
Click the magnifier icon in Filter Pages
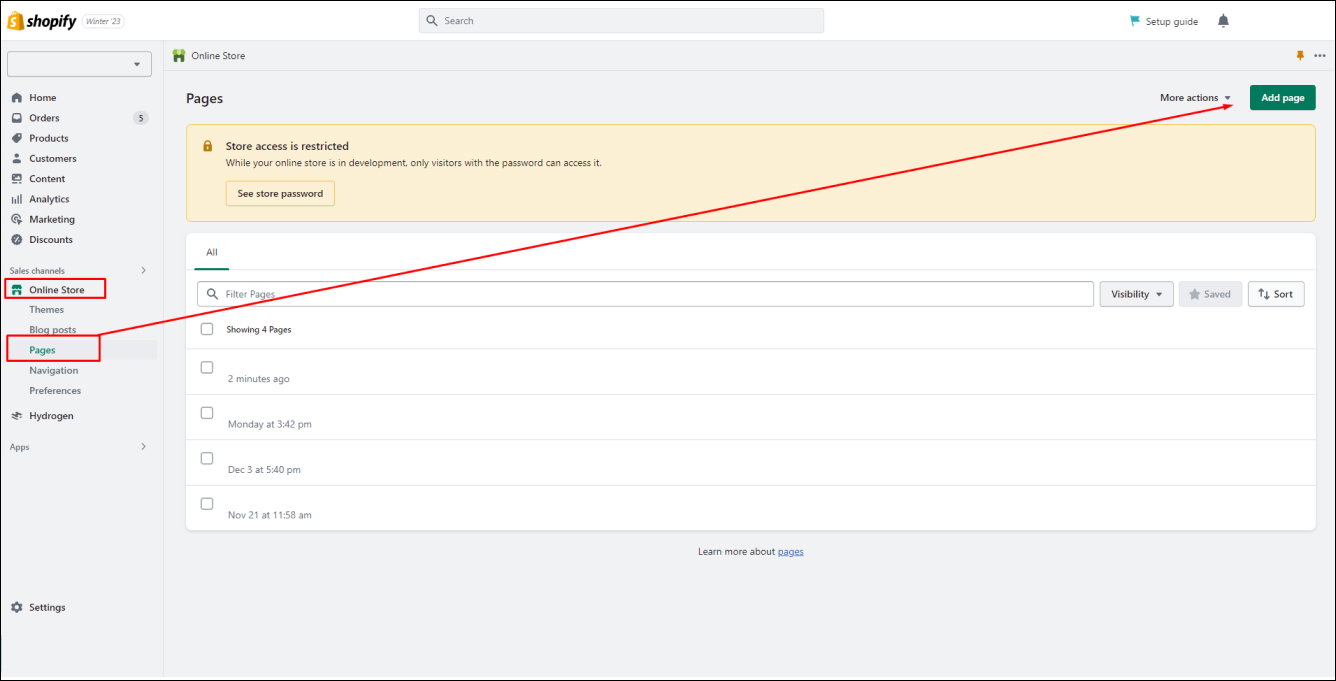click(x=212, y=294)
